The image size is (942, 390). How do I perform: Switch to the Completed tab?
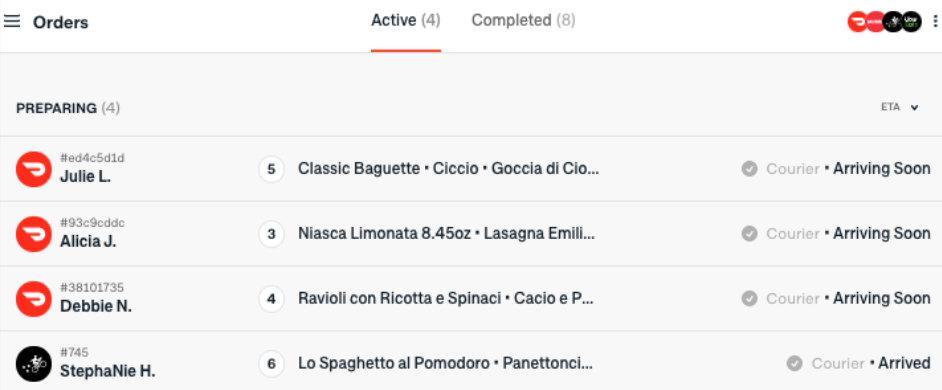coord(523,20)
